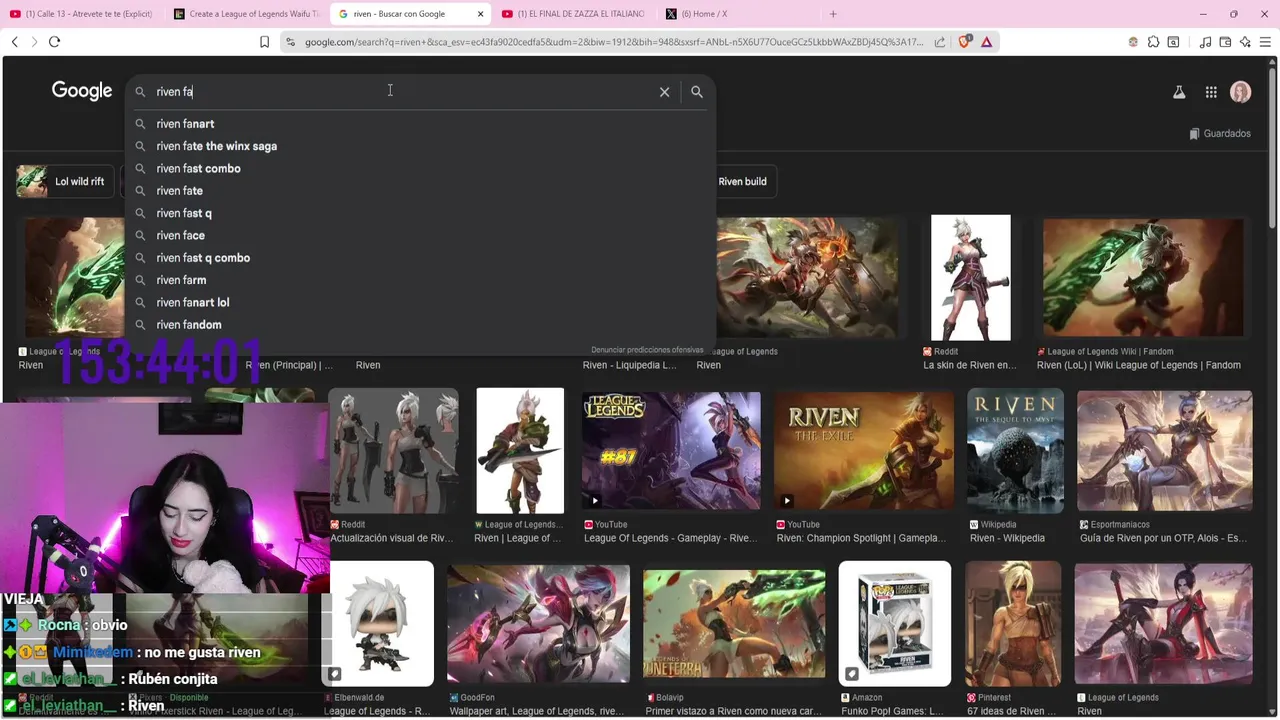This screenshot has height=720, width=1280.
Task: Open site settings icon beside the URL
Action: coord(290,42)
